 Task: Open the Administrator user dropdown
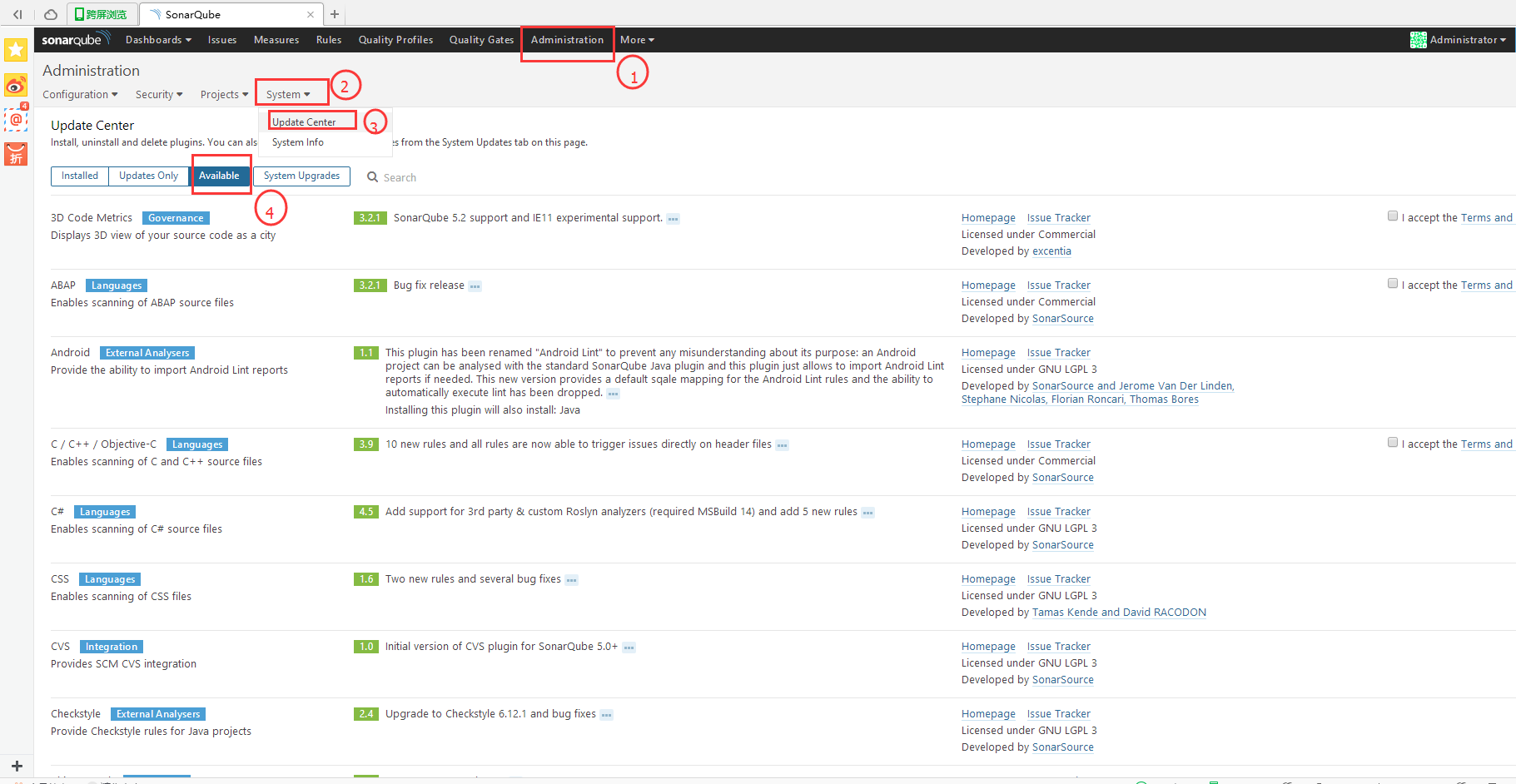1467,40
